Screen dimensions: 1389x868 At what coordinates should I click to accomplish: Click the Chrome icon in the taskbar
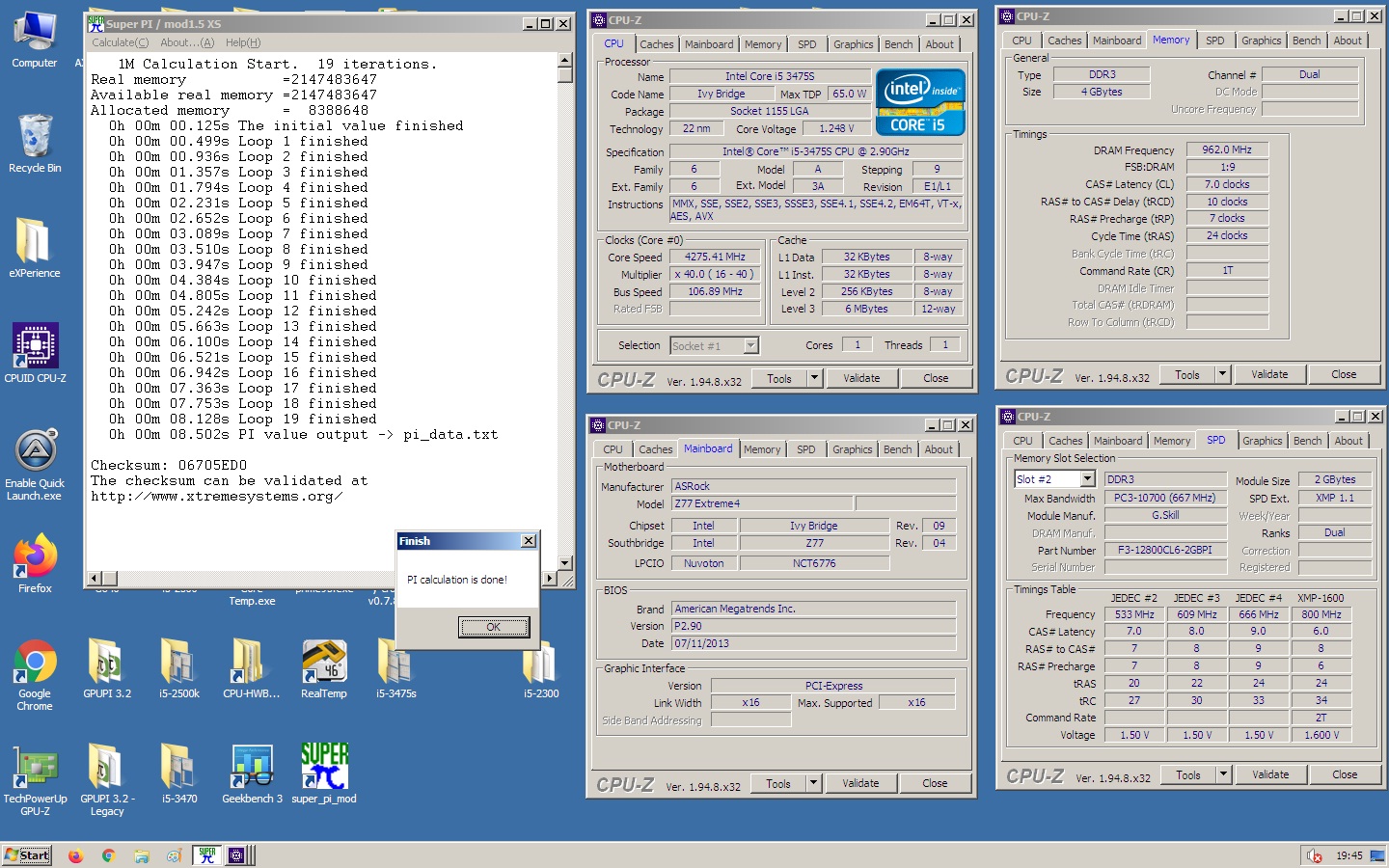tap(108, 855)
